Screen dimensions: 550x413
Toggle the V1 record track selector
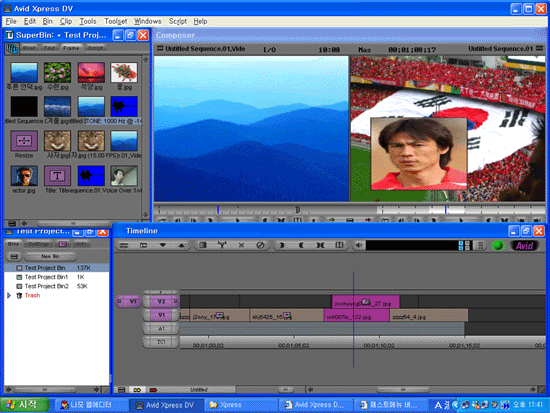click(x=161, y=315)
